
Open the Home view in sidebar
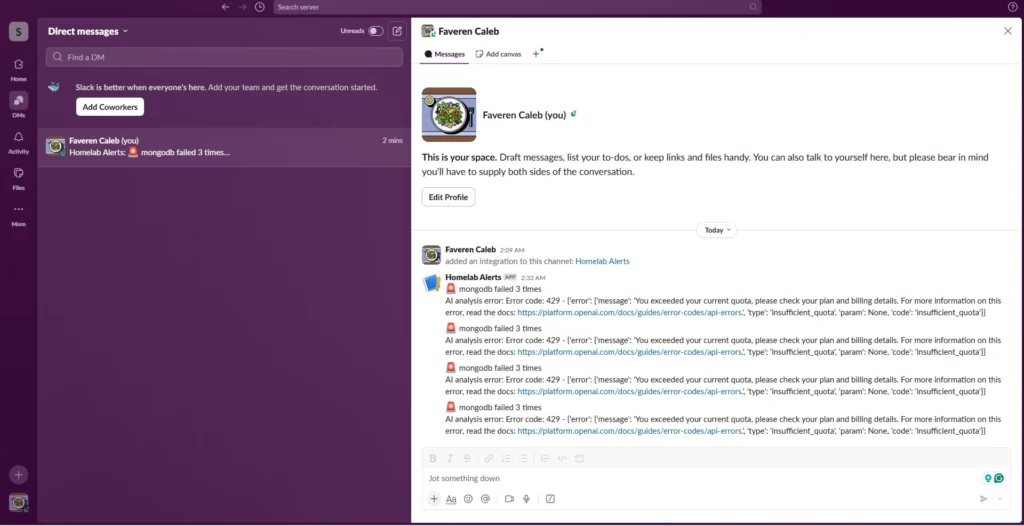point(18,69)
